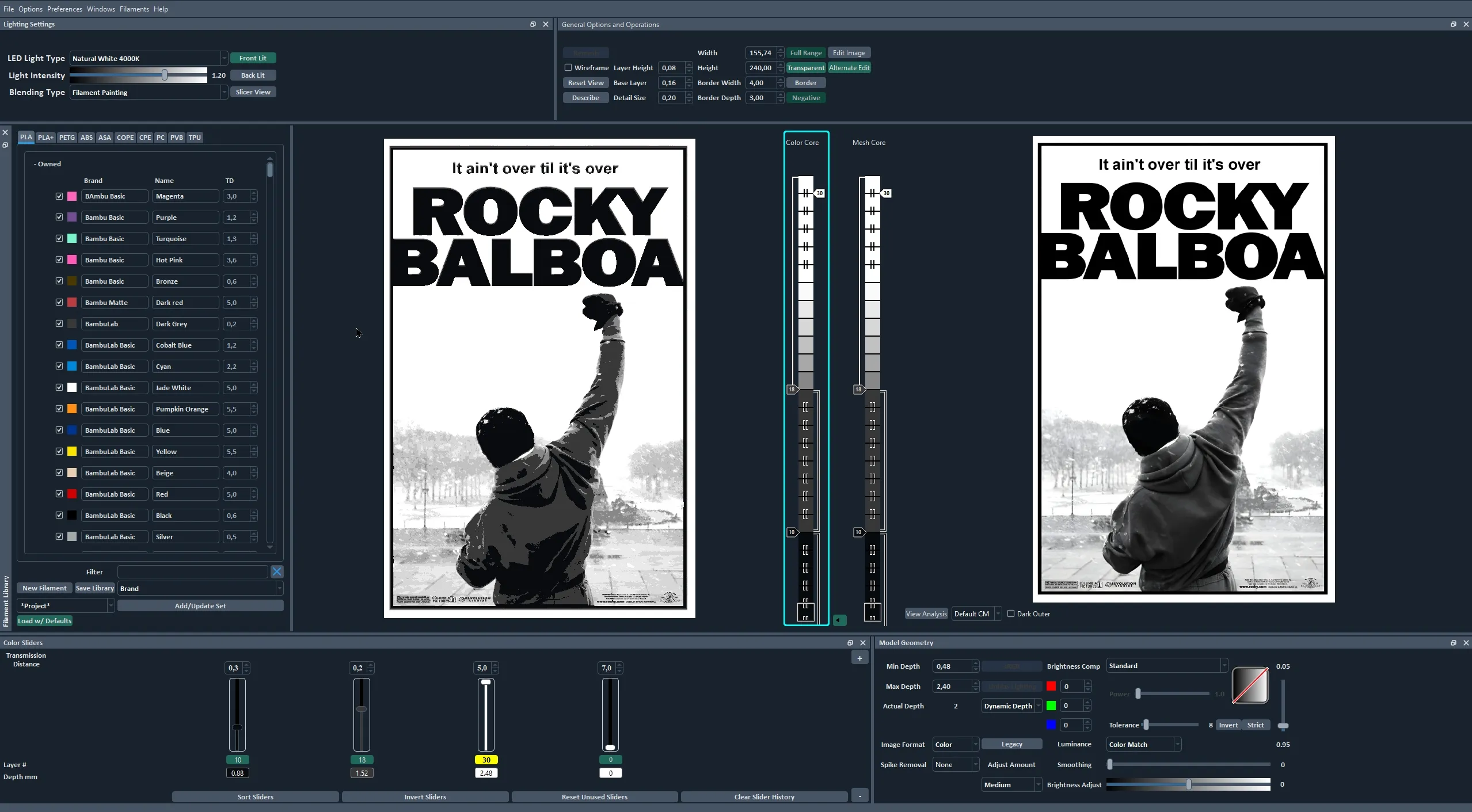
Task: Uncheck the Bronze filament checkbox
Action: click(59, 281)
